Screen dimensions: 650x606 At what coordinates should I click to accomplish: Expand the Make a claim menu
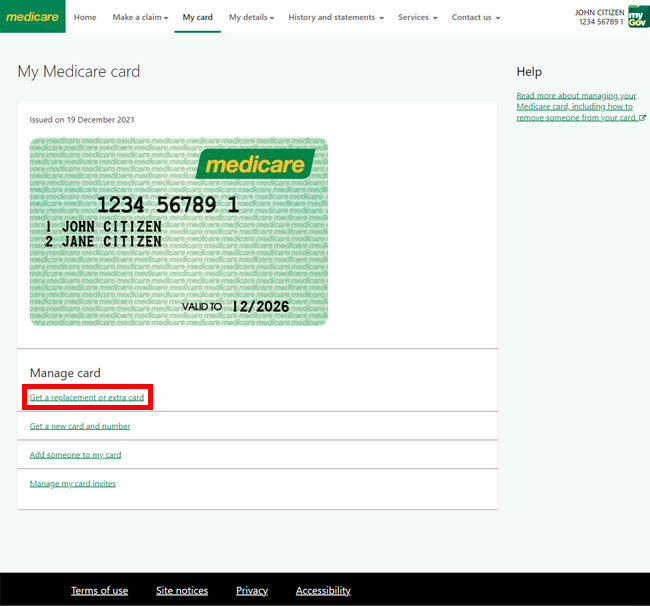pyautogui.click(x=140, y=17)
